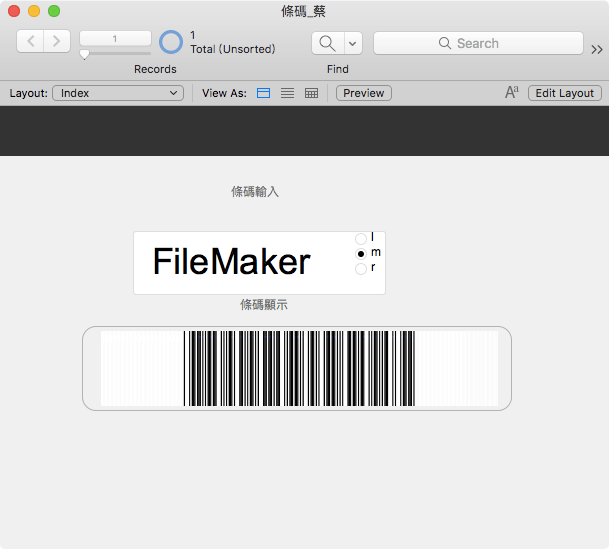Click the record number field
609x549 pixels.
tap(115, 38)
